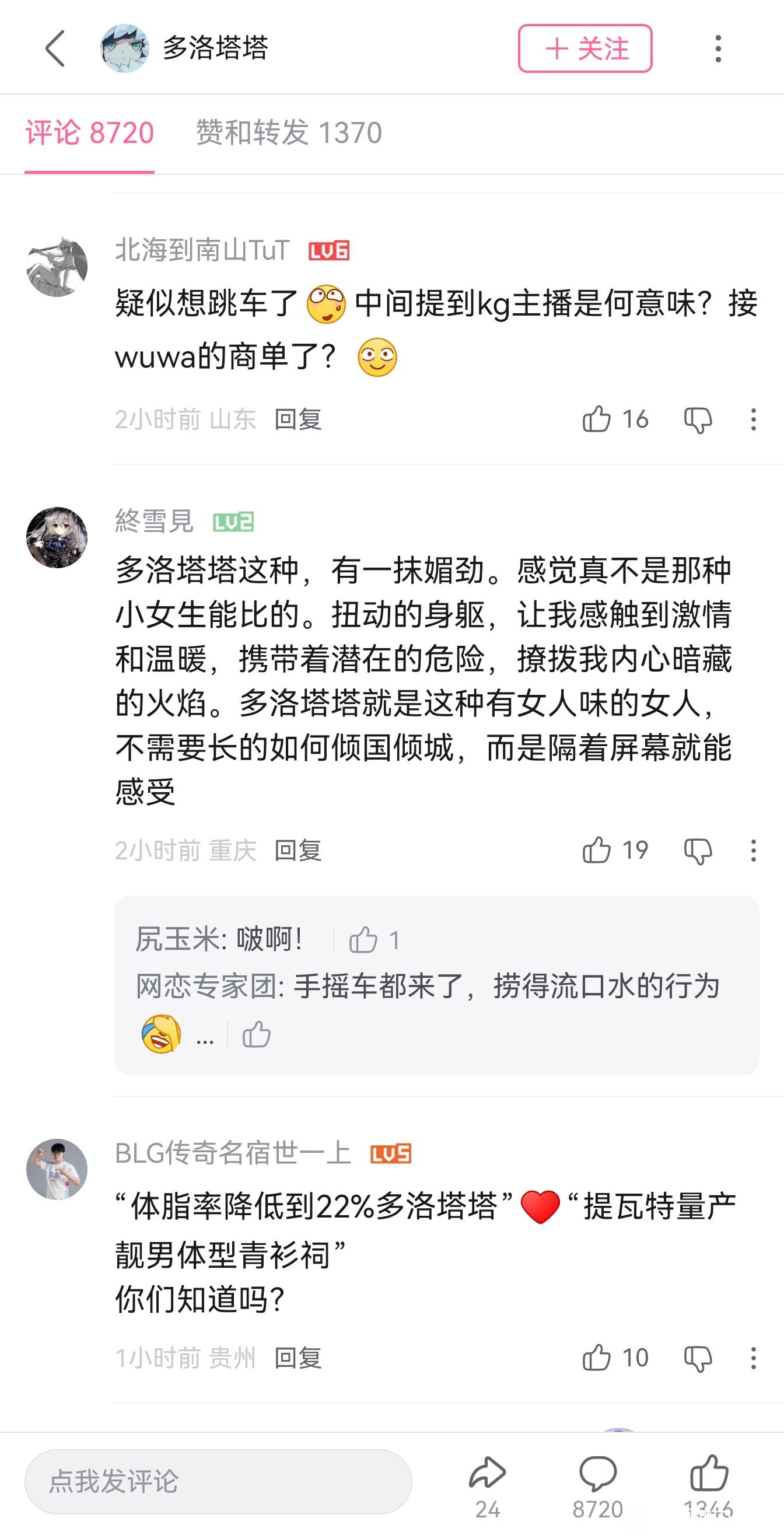Dislike 北海到南山TuT's comment
This screenshot has width=784, height=1539.
[697, 420]
